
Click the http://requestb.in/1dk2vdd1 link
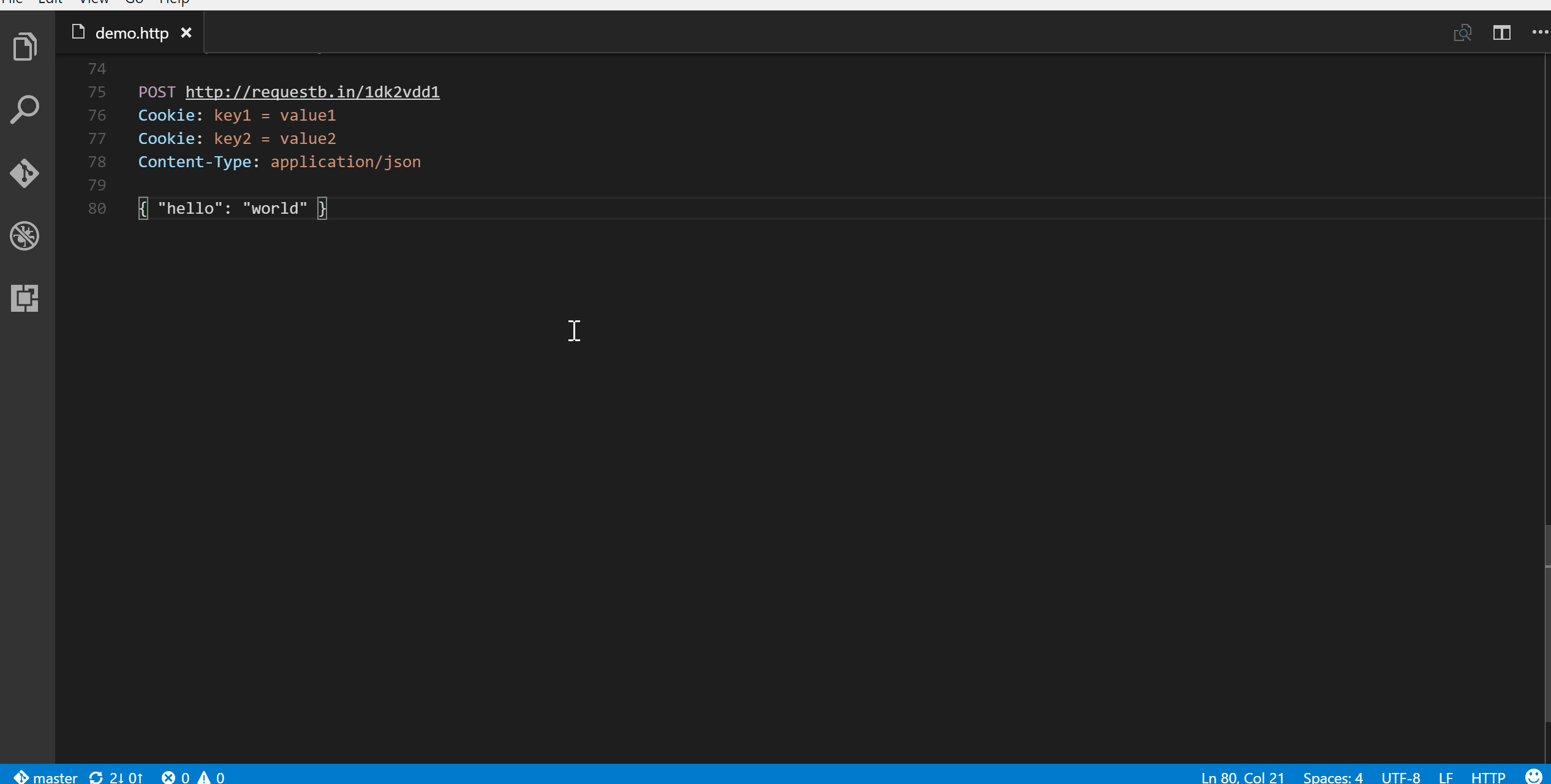313,92
